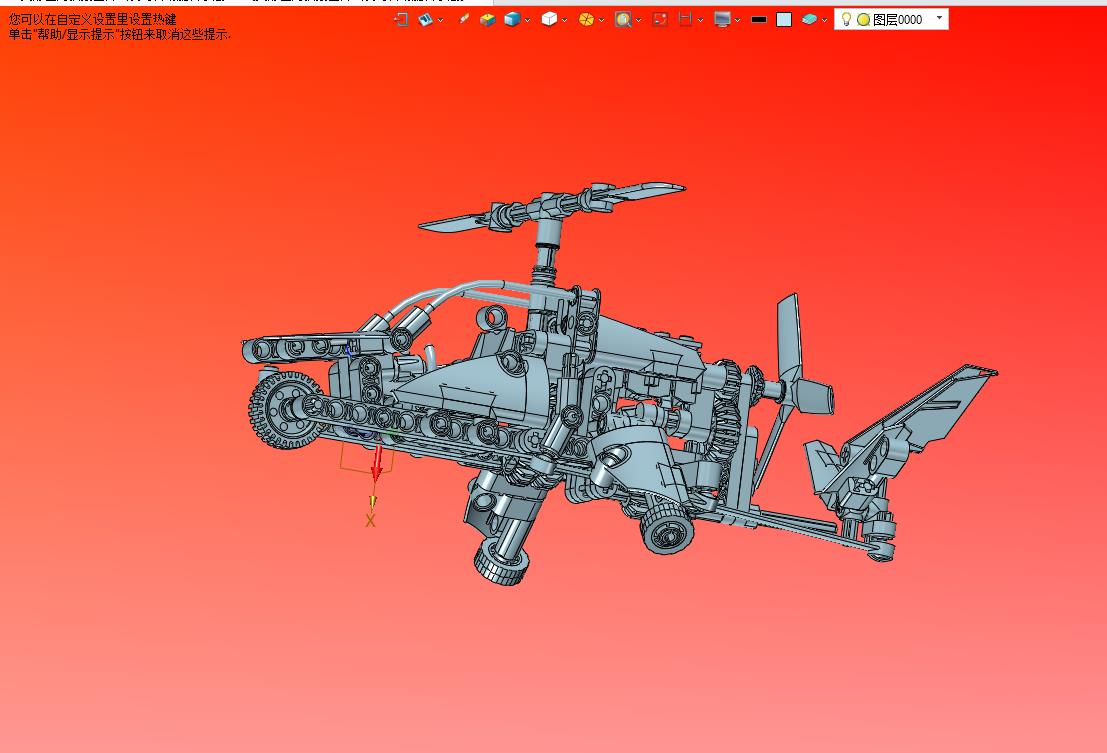Click the yellow circle layer icon
This screenshot has height=753, width=1107.
pos(863,20)
